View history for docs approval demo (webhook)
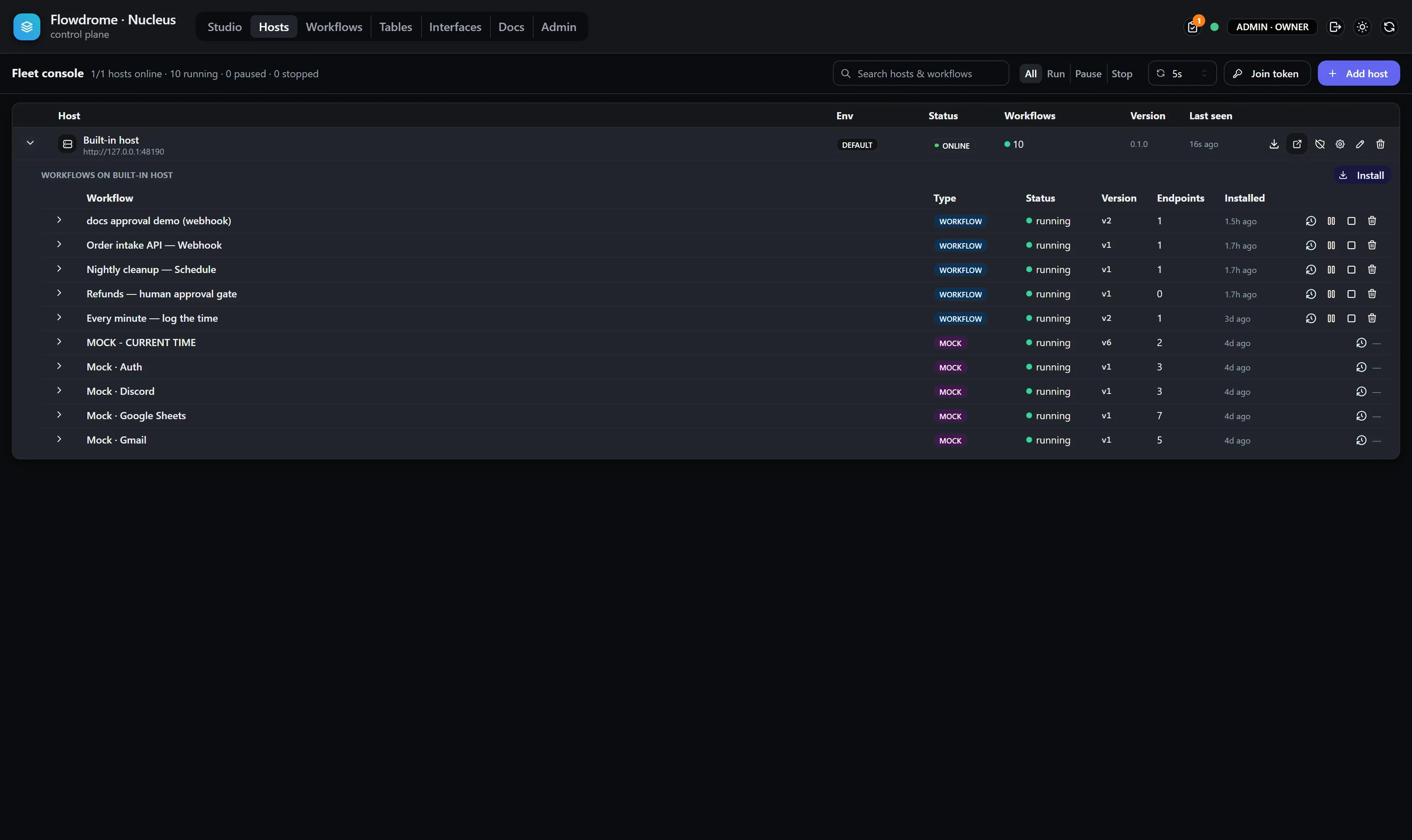Viewport: 1412px width, 840px height. 1311,221
